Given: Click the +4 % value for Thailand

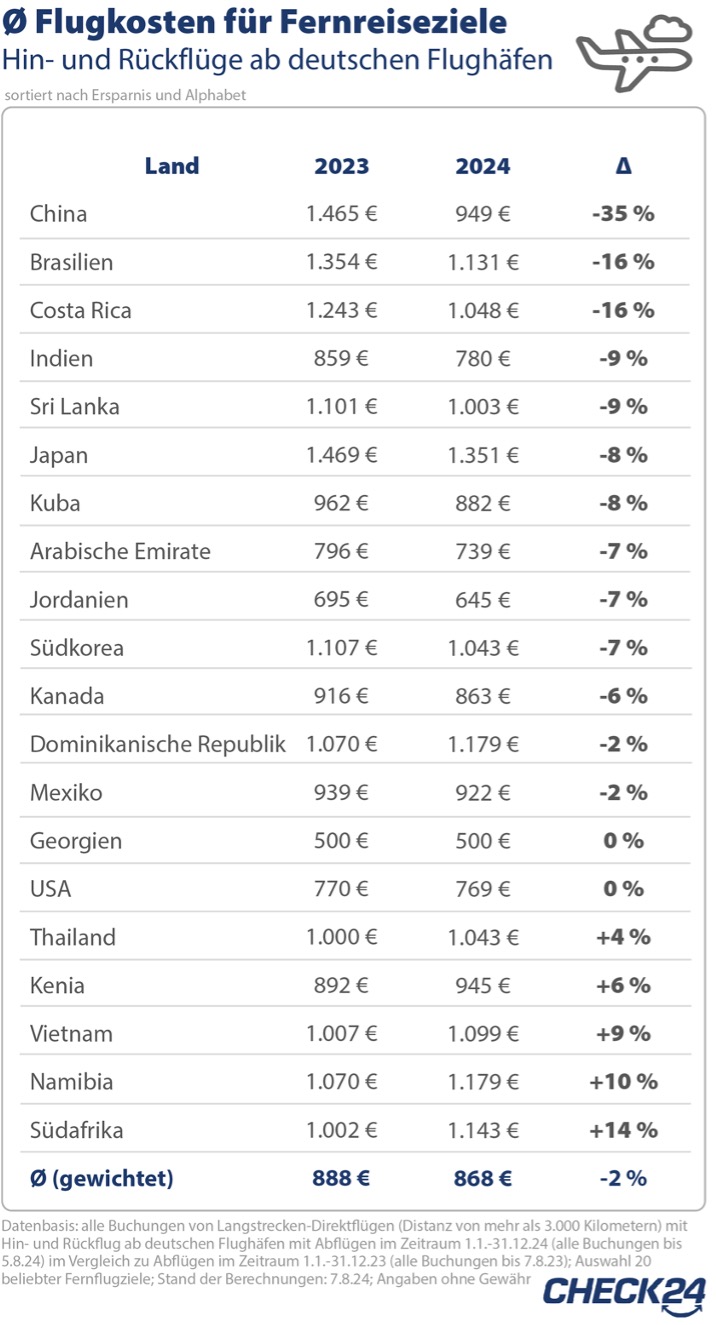Looking at the screenshot, I should 623,937.
